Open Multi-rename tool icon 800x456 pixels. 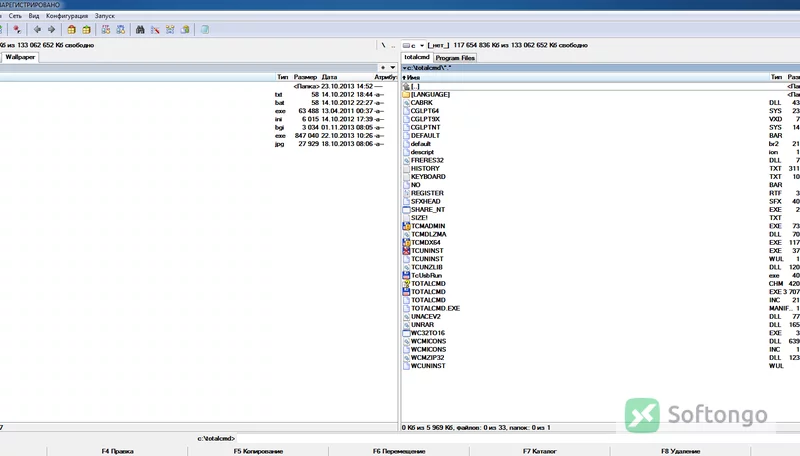pyautogui.click(x=155, y=30)
